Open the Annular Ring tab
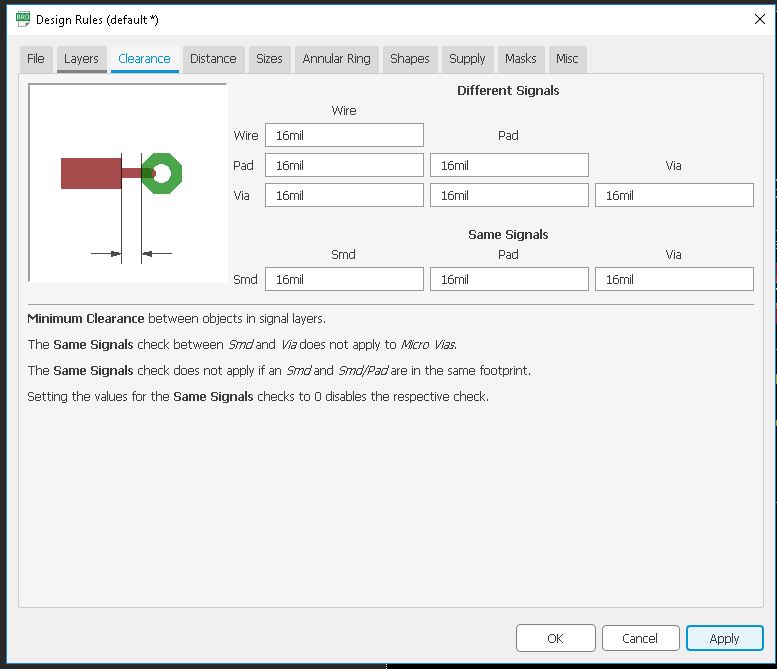 click(x=336, y=59)
